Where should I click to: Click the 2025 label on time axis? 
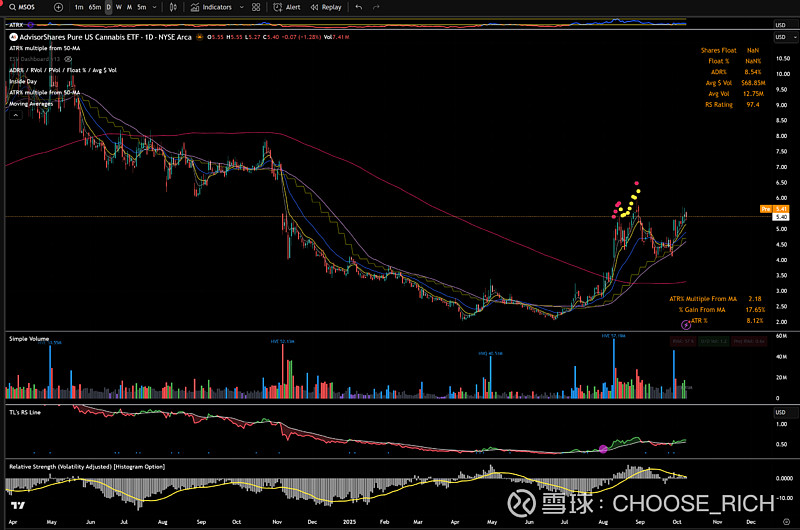click(349, 522)
